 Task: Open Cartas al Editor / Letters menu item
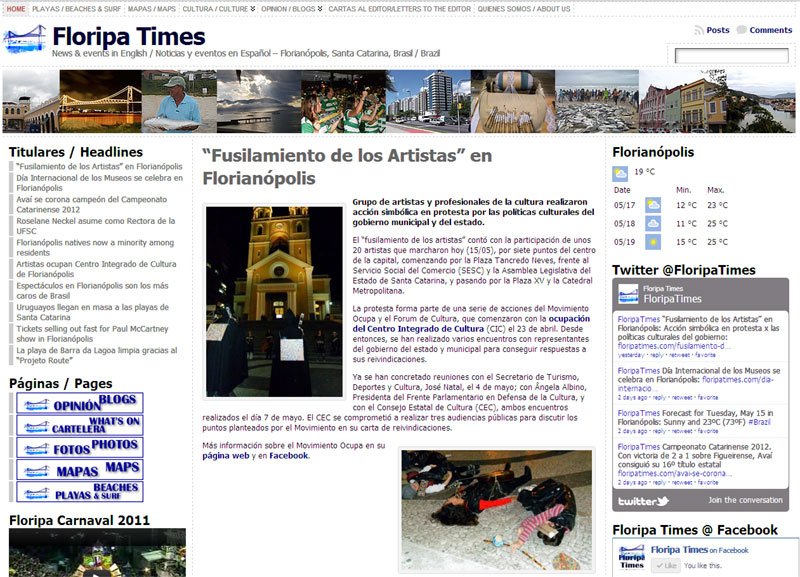[399, 9]
